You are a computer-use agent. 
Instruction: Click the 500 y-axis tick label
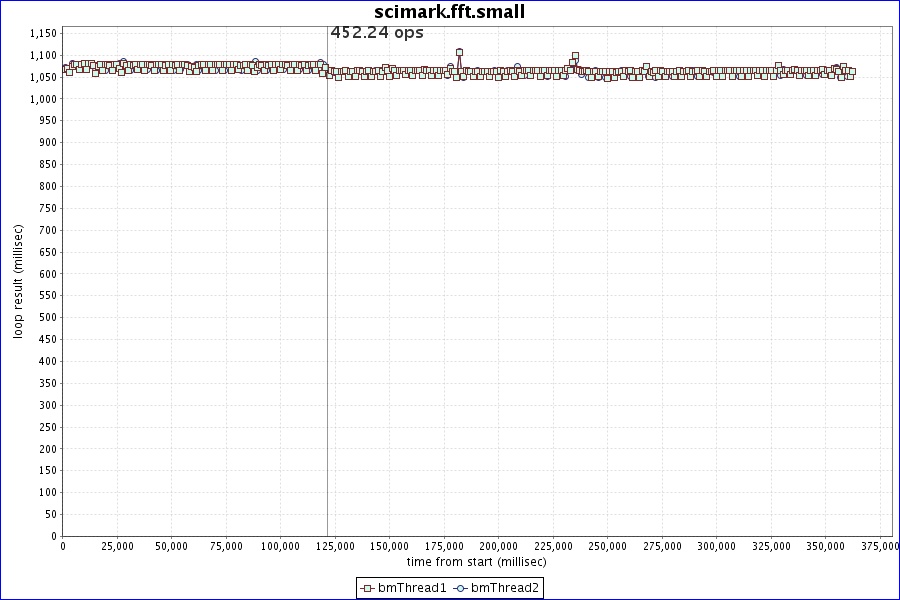[48, 317]
